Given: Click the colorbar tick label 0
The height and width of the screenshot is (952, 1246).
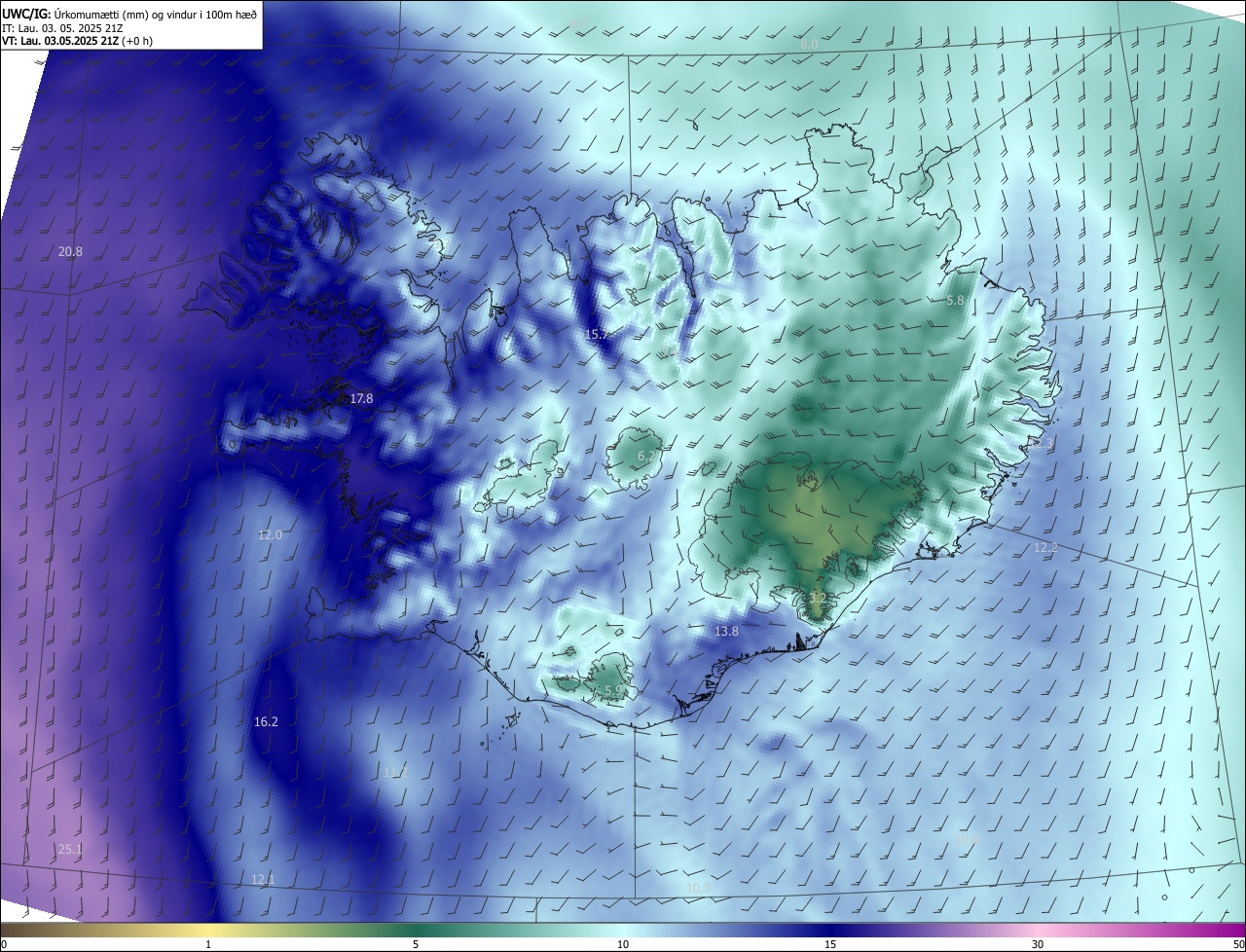Looking at the screenshot, I should tap(4, 944).
